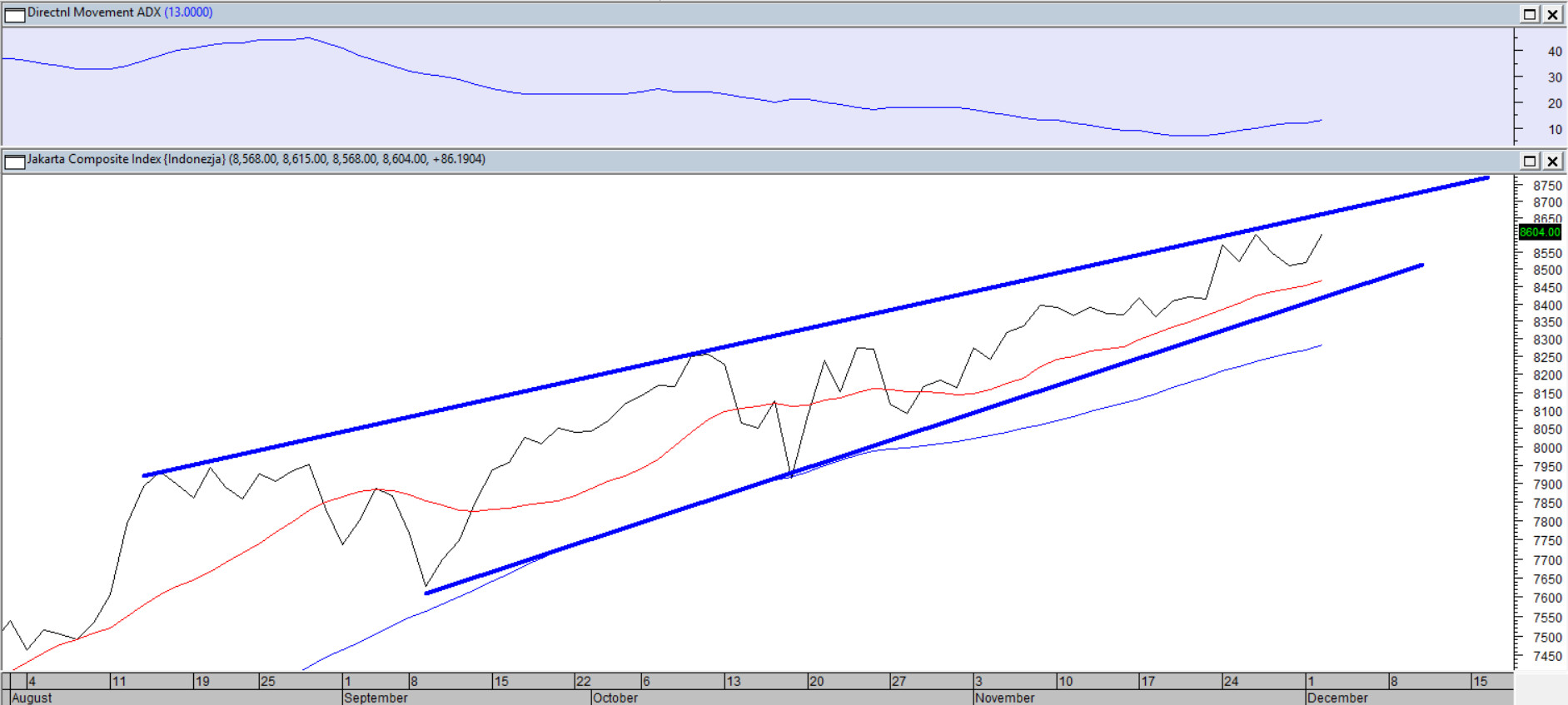Click the October label on date axis
This screenshot has width=1568, height=705.
pos(615,698)
